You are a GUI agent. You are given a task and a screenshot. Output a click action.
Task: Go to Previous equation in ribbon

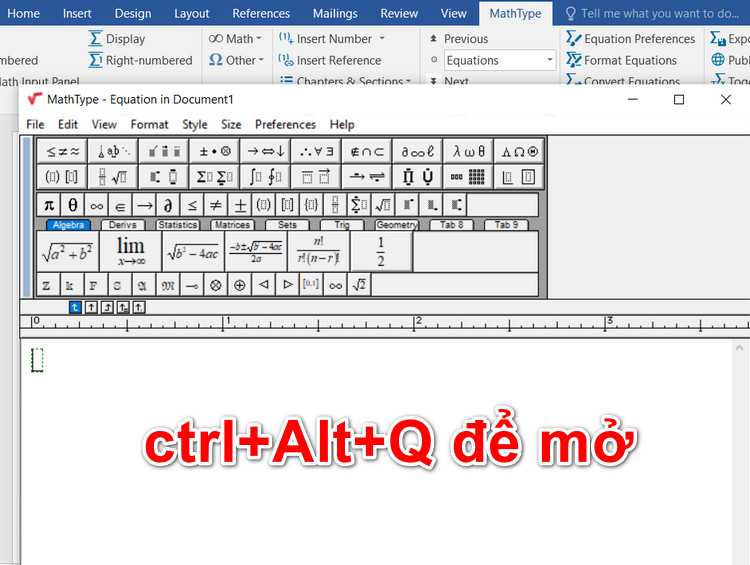459,39
